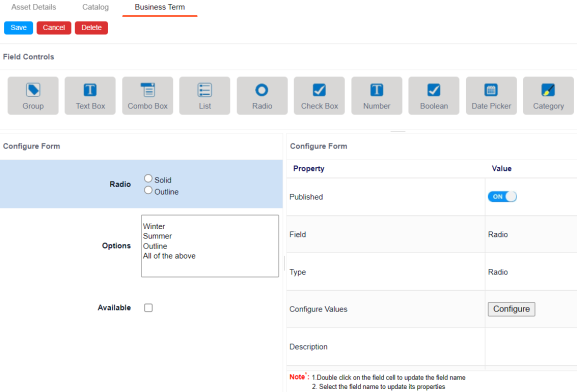Screen dimensions: 577x392
Task: Click the Published property label
Action: tap(306, 197)
